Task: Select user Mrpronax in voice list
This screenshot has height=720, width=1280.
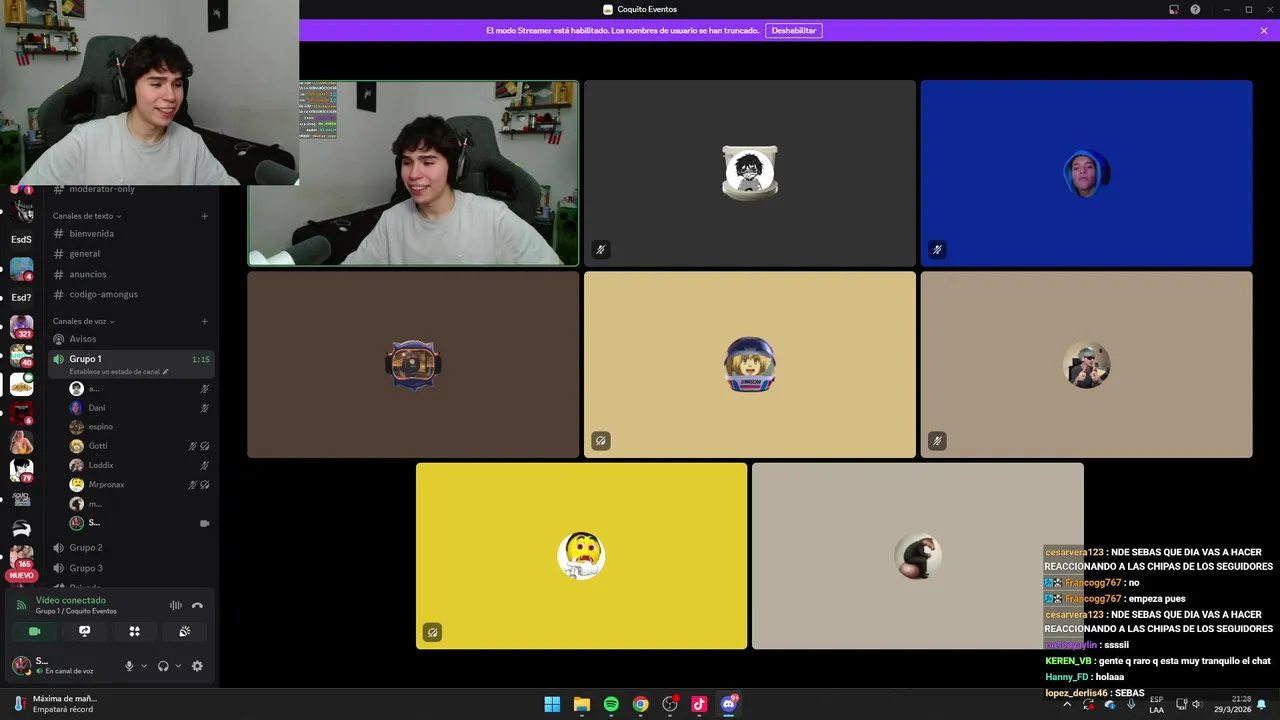Action: click(x=138, y=484)
